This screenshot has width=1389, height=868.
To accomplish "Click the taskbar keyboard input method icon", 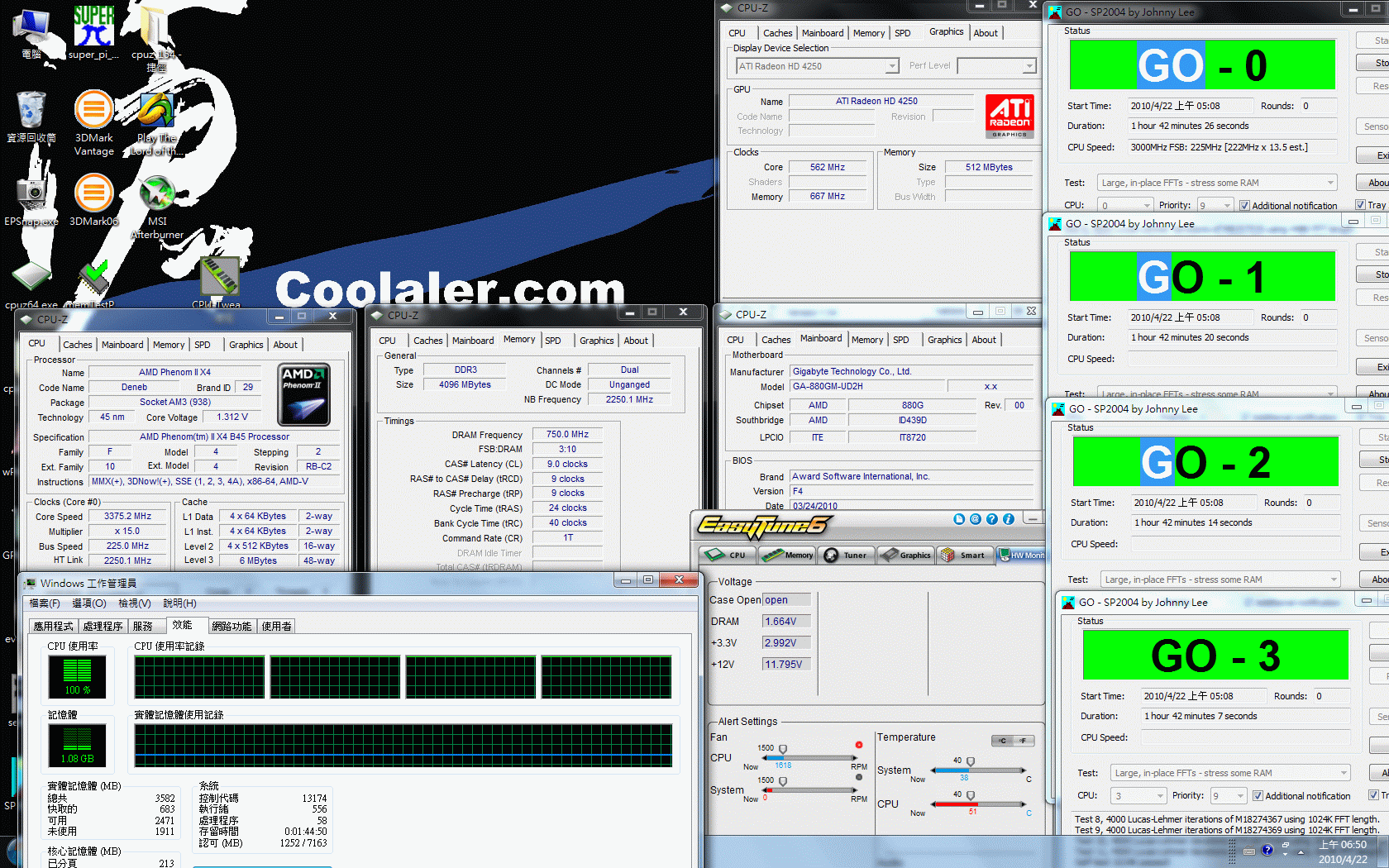I will coord(1249,851).
